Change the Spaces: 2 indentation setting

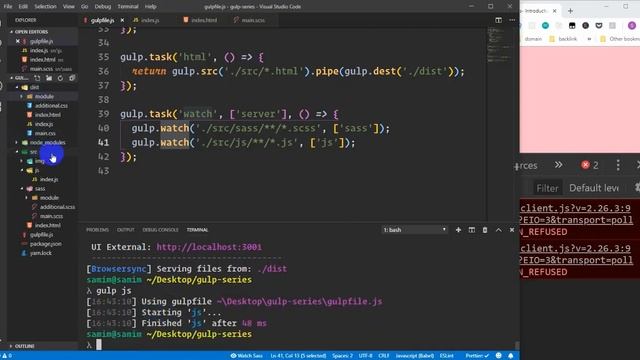342,356
